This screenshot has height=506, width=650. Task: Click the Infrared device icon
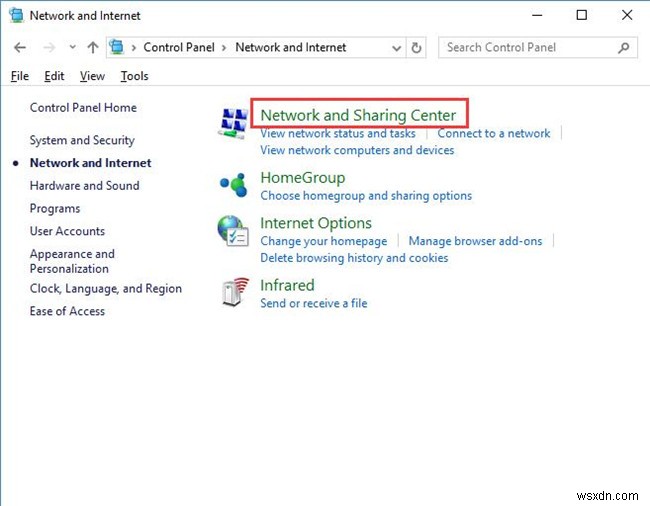pos(235,292)
